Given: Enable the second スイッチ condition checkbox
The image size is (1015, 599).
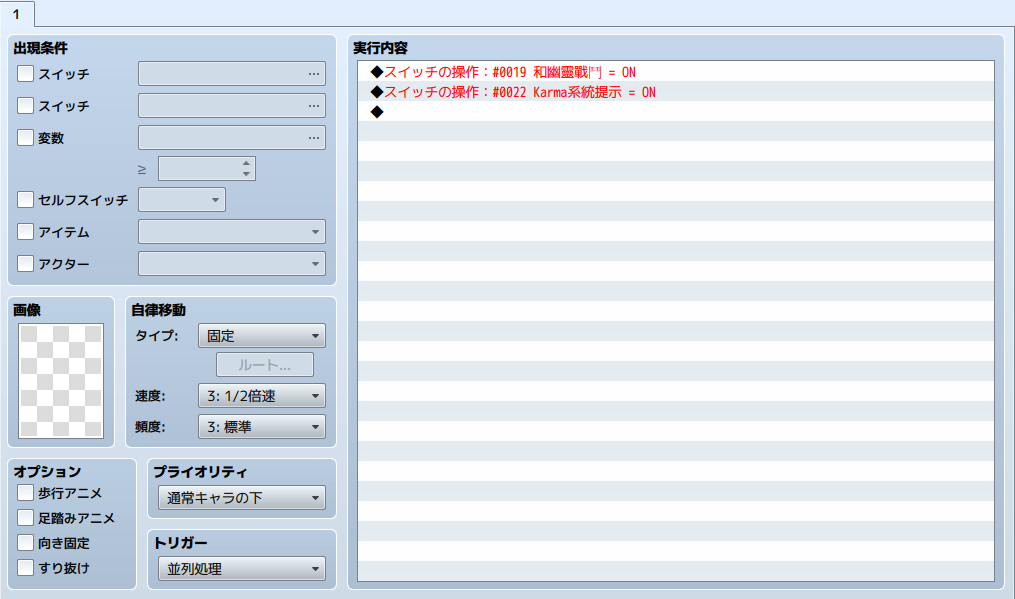Looking at the screenshot, I should (25, 106).
